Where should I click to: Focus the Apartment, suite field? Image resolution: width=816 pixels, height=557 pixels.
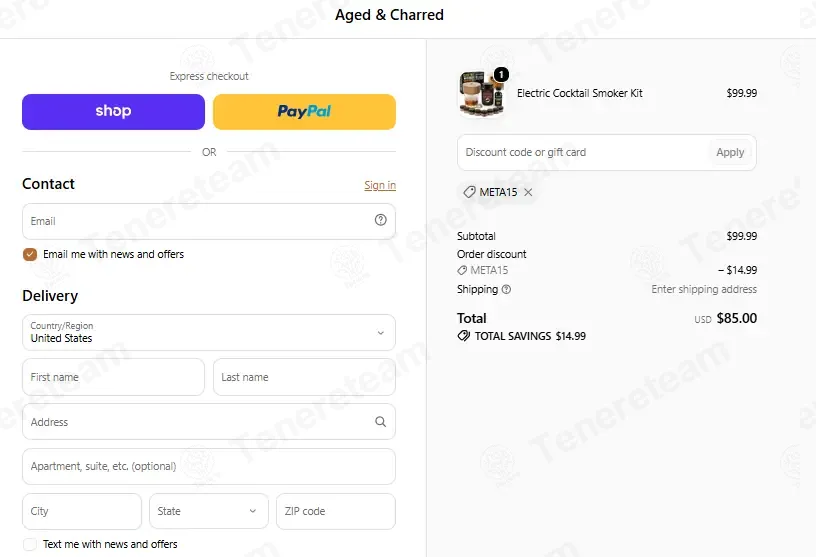pos(209,466)
